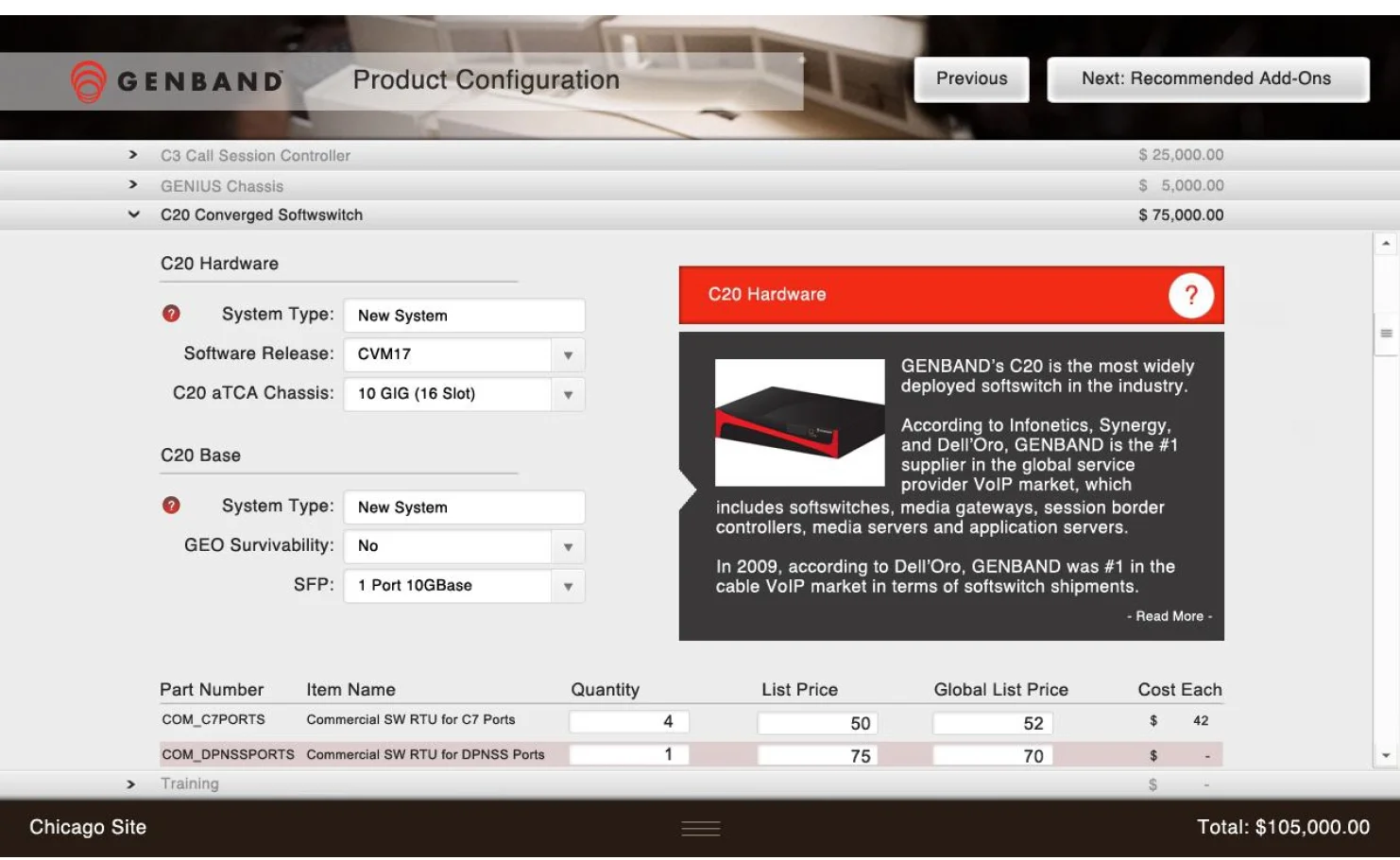Open the SFP dropdown
Viewport: 1400px width, 860px height.
pyautogui.click(x=568, y=586)
